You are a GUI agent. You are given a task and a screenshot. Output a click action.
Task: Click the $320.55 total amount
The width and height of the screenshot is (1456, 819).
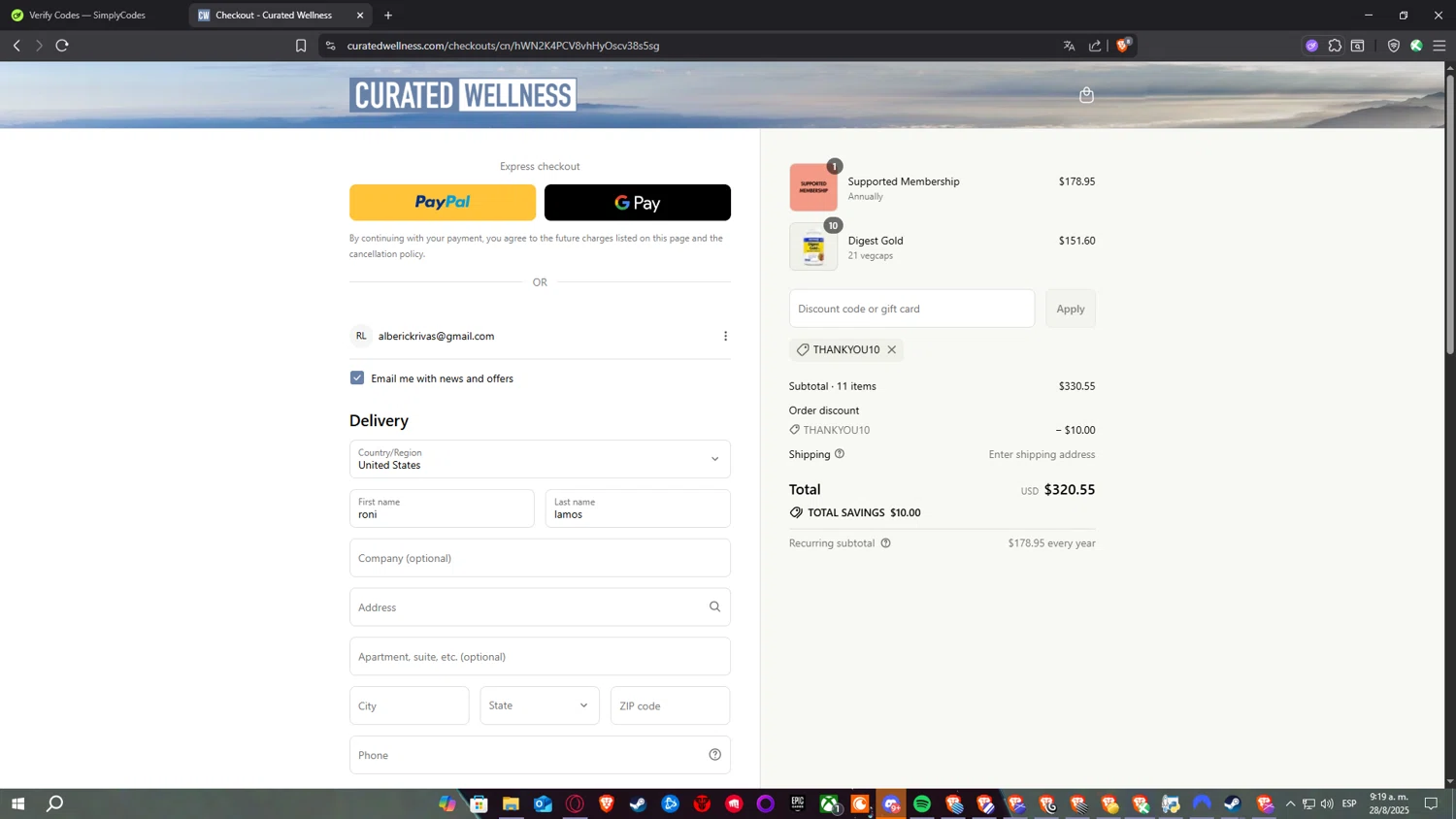tap(1069, 490)
